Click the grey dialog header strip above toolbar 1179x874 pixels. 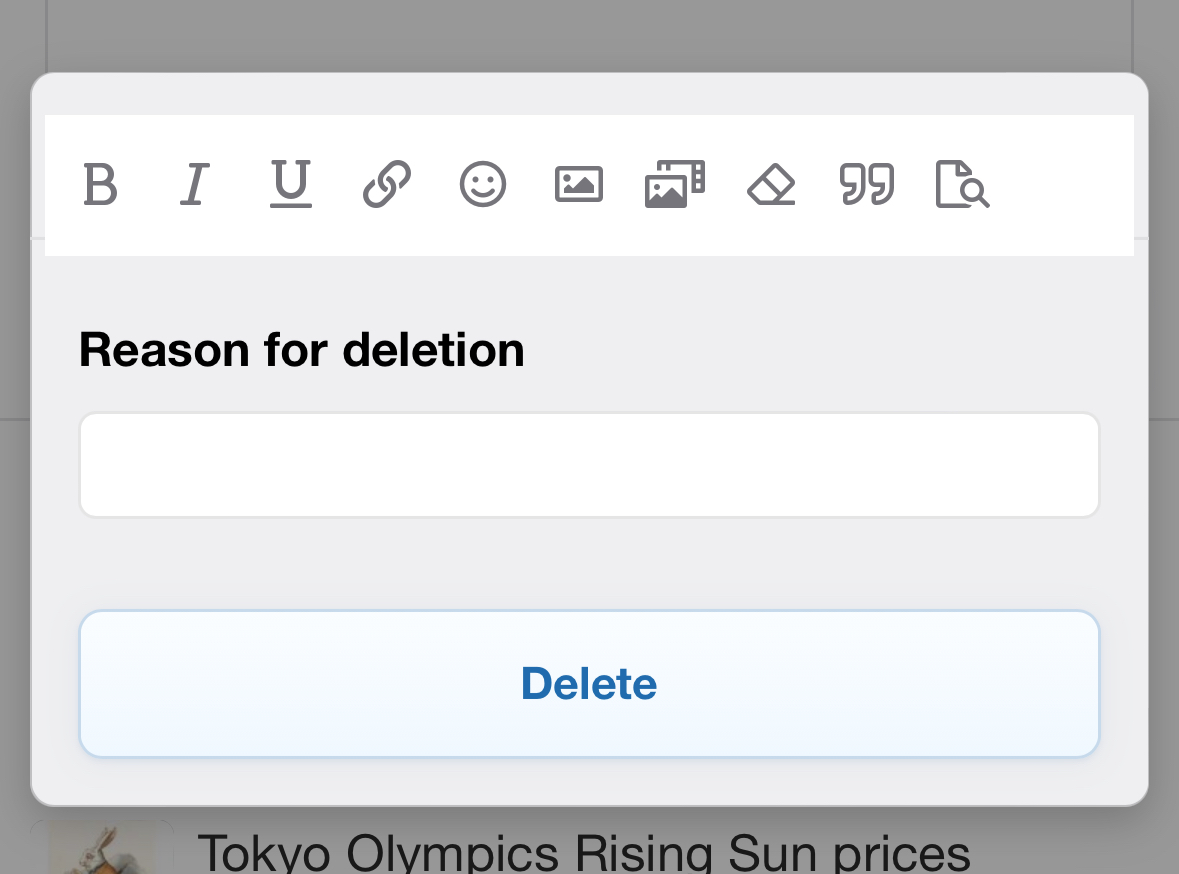tap(589, 95)
